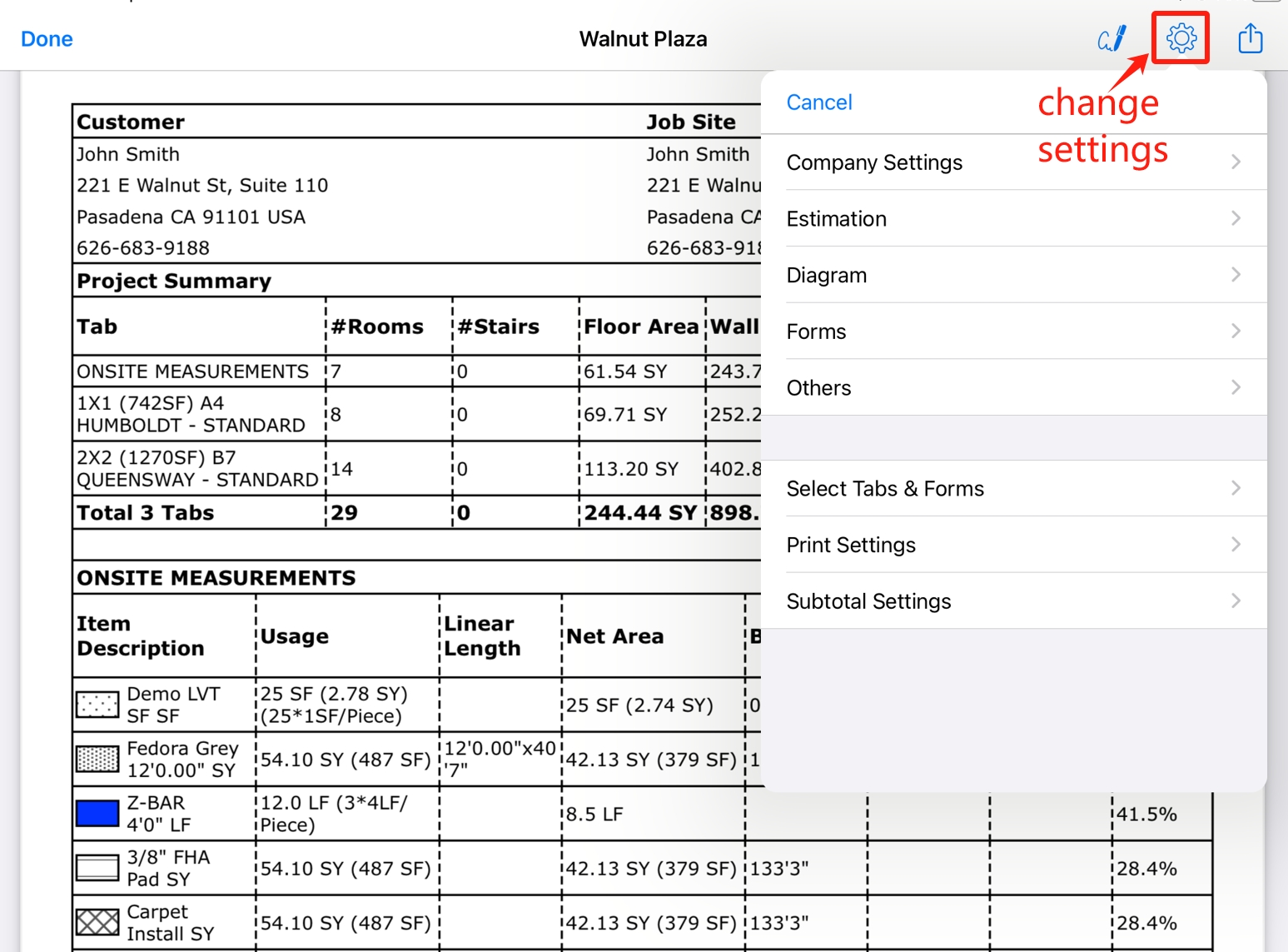Click 133'3" in the Carpet Install row
Viewport: 1288px width, 952px height.
pyautogui.click(x=779, y=923)
